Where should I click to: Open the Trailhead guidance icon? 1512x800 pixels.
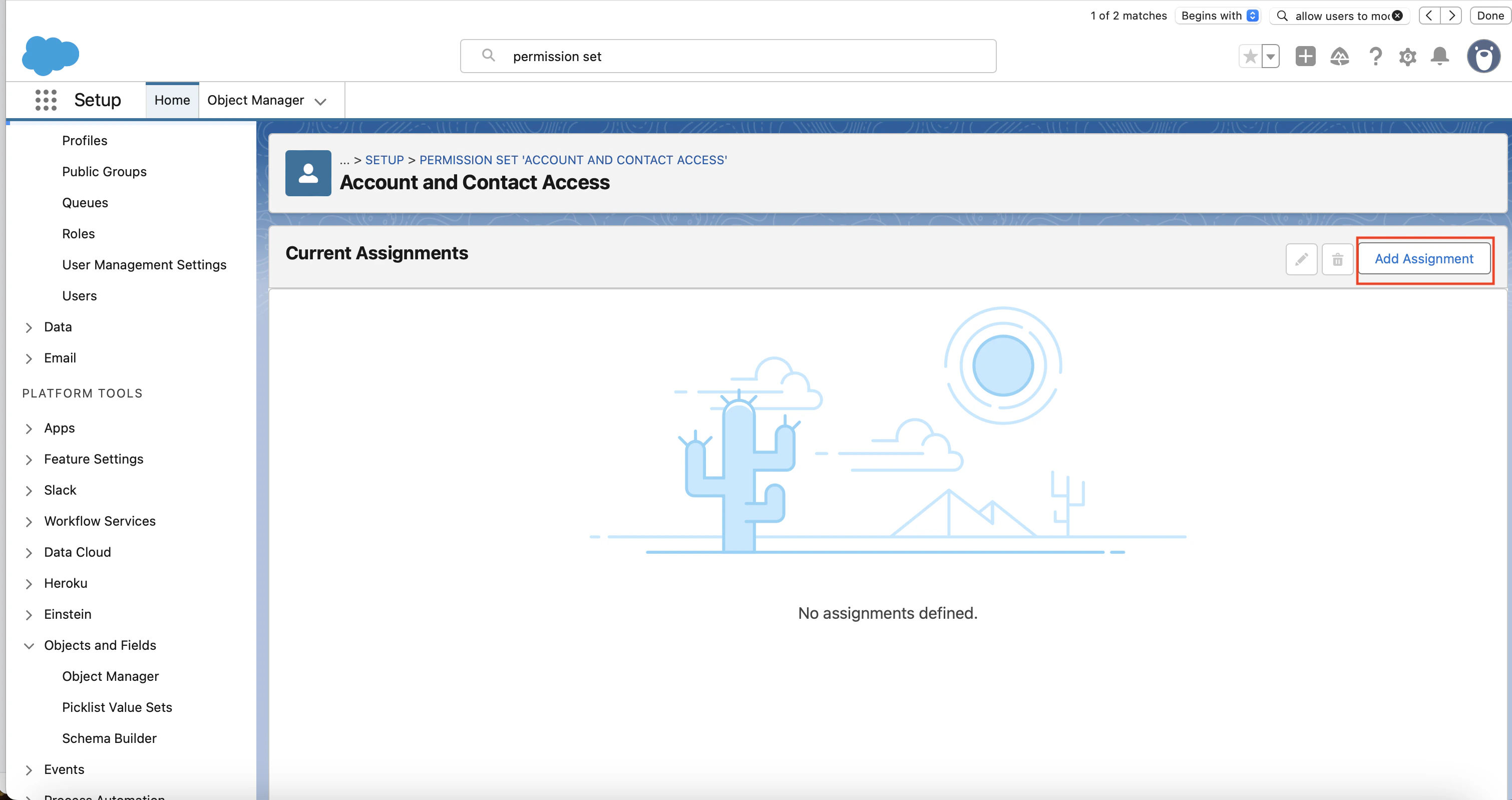pyautogui.click(x=1339, y=57)
